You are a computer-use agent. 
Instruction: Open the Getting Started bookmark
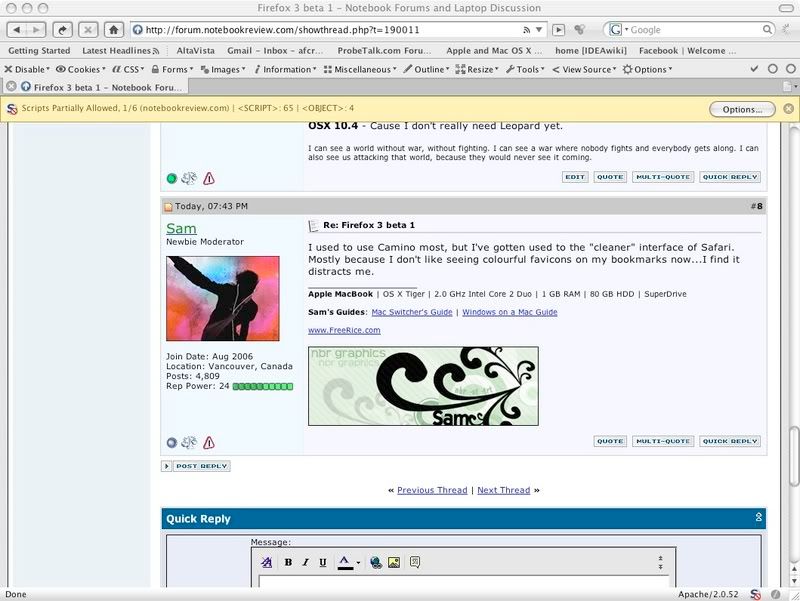coord(39,51)
